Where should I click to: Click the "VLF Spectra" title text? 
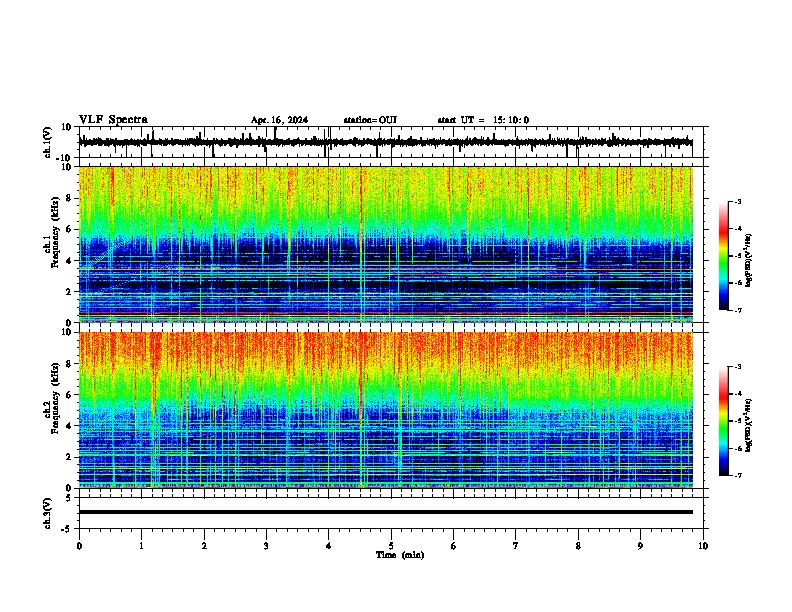pos(113,120)
